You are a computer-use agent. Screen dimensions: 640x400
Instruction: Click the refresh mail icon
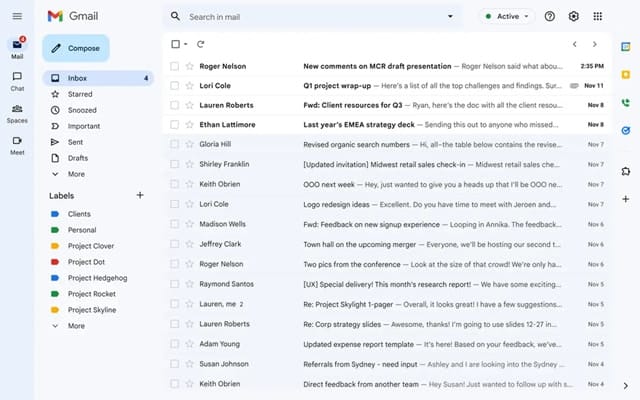(x=201, y=44)
